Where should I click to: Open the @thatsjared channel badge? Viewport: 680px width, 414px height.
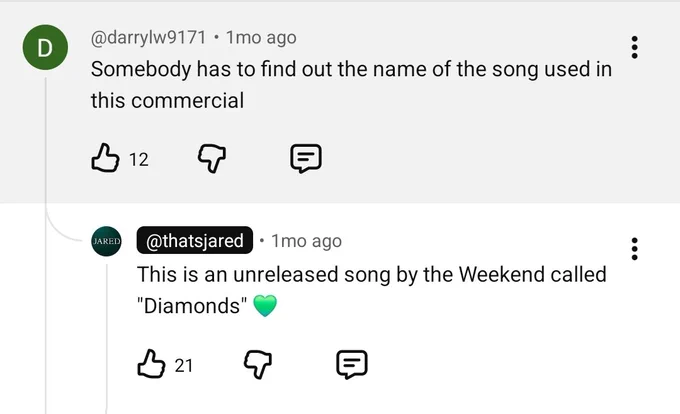coord(195,240)
